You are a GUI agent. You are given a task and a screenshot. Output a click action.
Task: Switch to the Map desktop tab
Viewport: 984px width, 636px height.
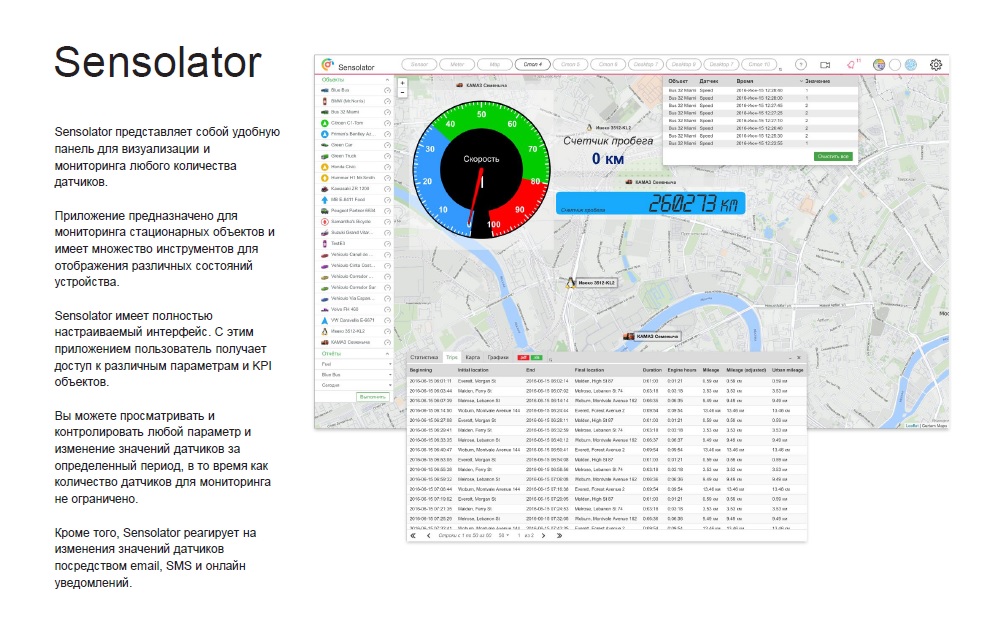pyautogui.click(x=495, y=65)
